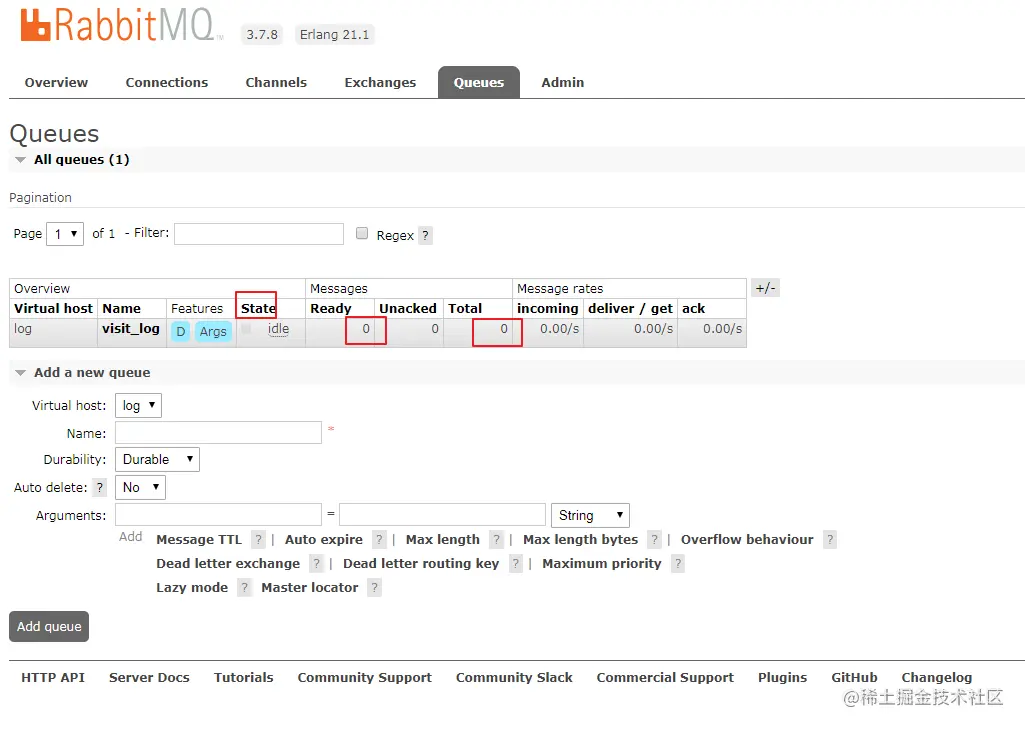
Task: Click the D durable feature badge
Action: [x=180, y=331]
